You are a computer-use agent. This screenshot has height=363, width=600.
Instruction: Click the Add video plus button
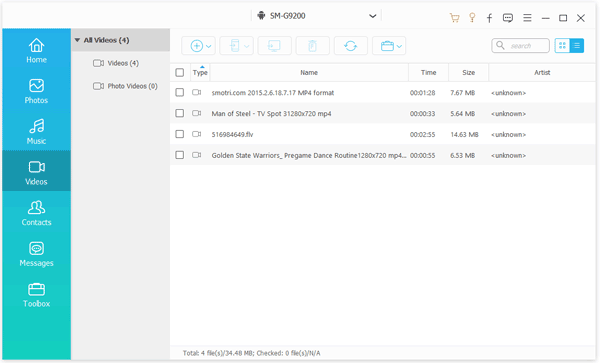coord(196,46)
